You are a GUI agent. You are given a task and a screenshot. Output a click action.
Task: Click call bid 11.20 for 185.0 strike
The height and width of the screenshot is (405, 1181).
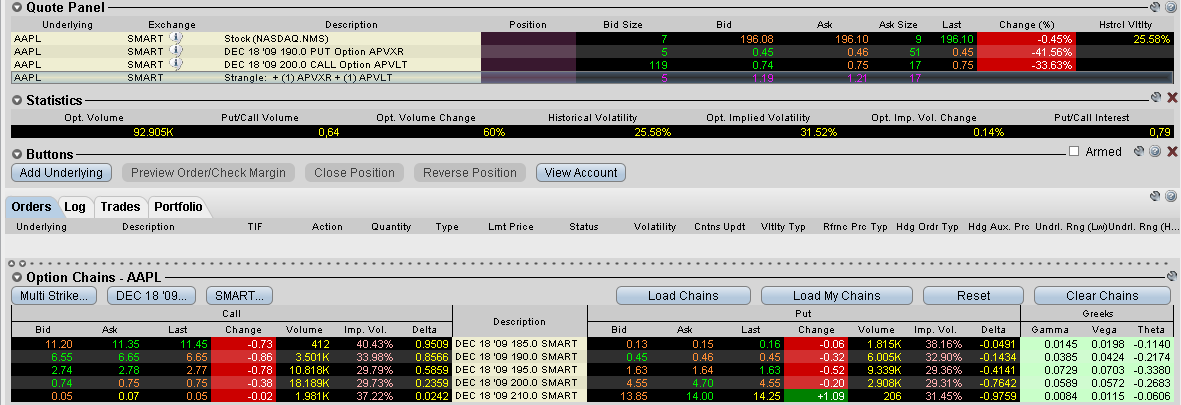pyautogui.click(x=60, y=343)
